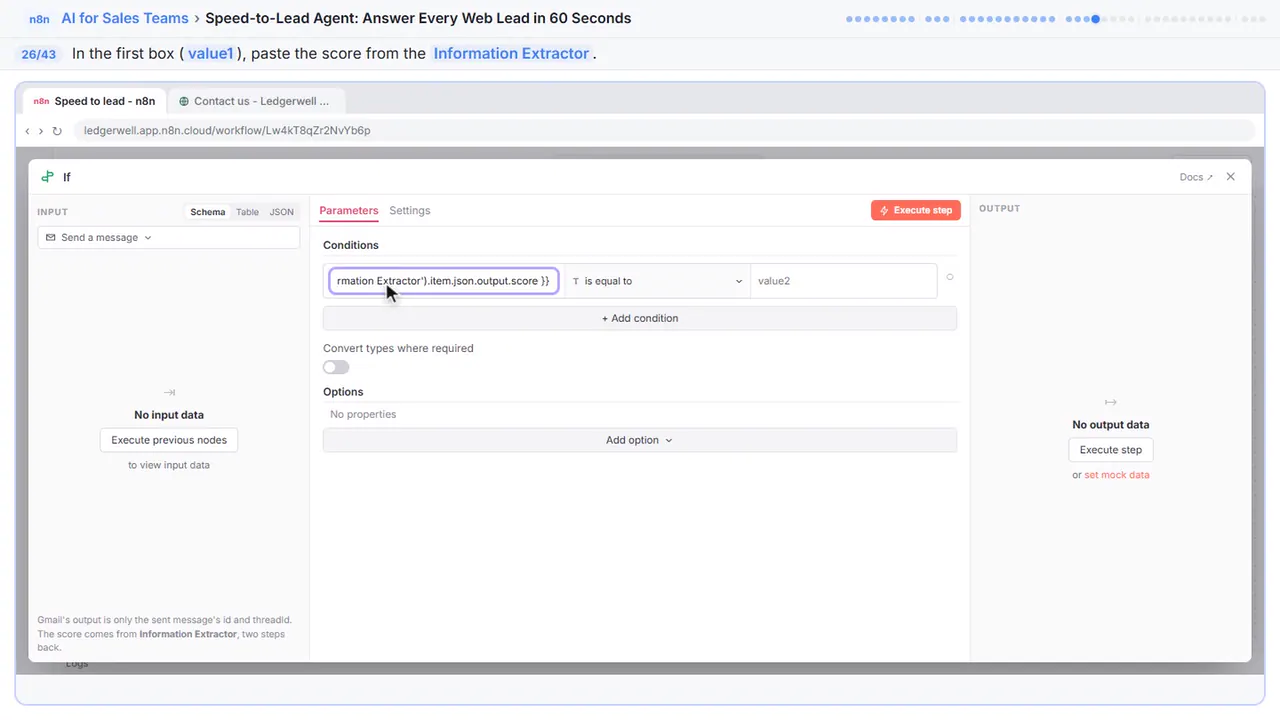Click the n8n favicon on Speed to lead tab
The image size is (1280, 720).
coord(41,101)
